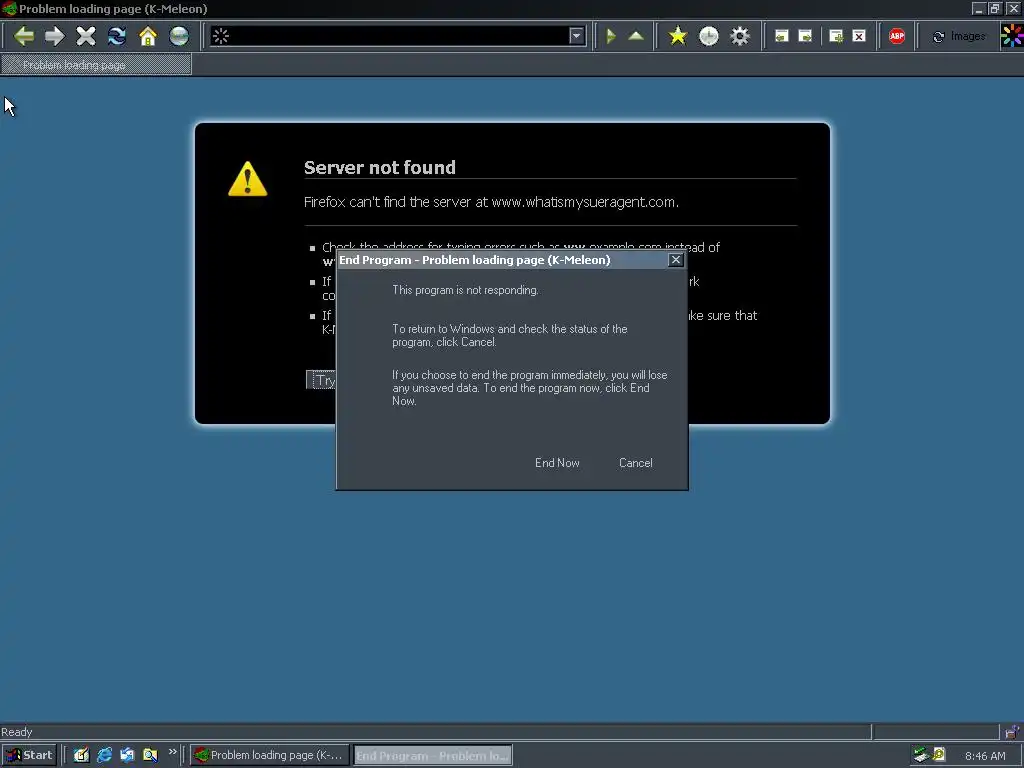Image resolution: width=1024 pixels, height=768 pixels.
Task: Click the 8:46 AM system clock
Action: [x=985, y=756]
